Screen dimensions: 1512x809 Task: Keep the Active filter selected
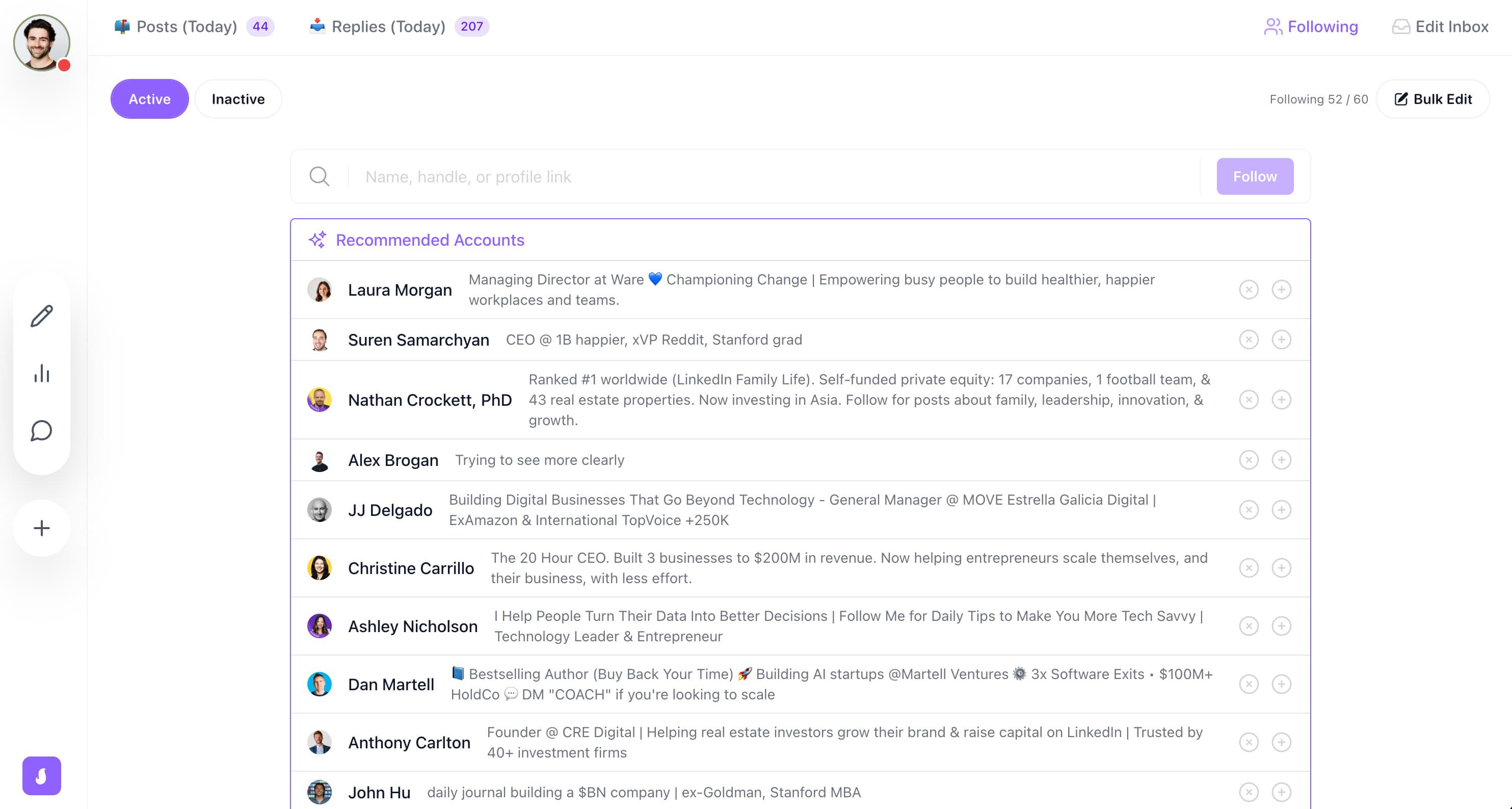pyautogui.click(x=149, y=98)
